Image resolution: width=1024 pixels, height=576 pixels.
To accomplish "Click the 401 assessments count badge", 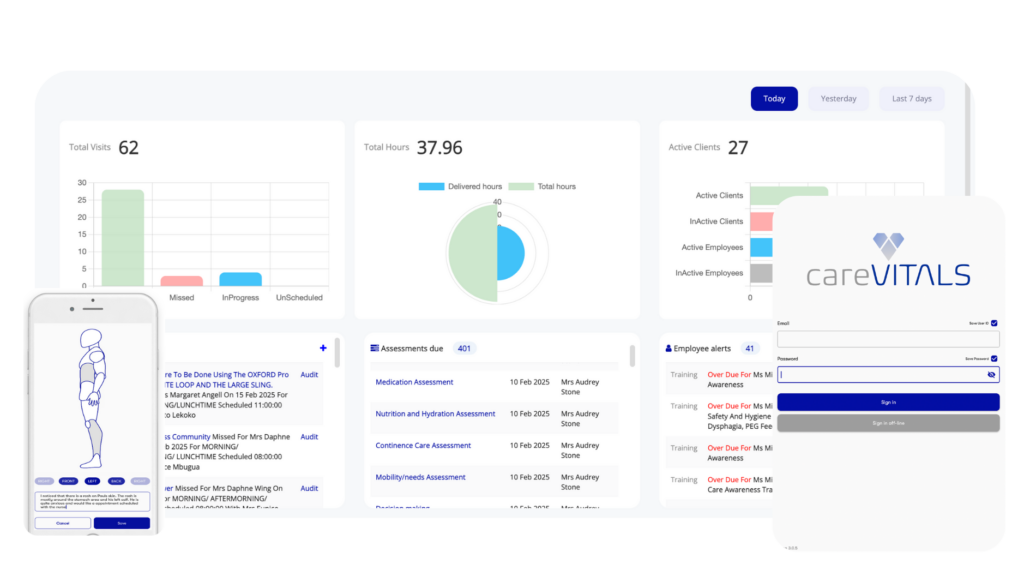I will click(464, 348).
